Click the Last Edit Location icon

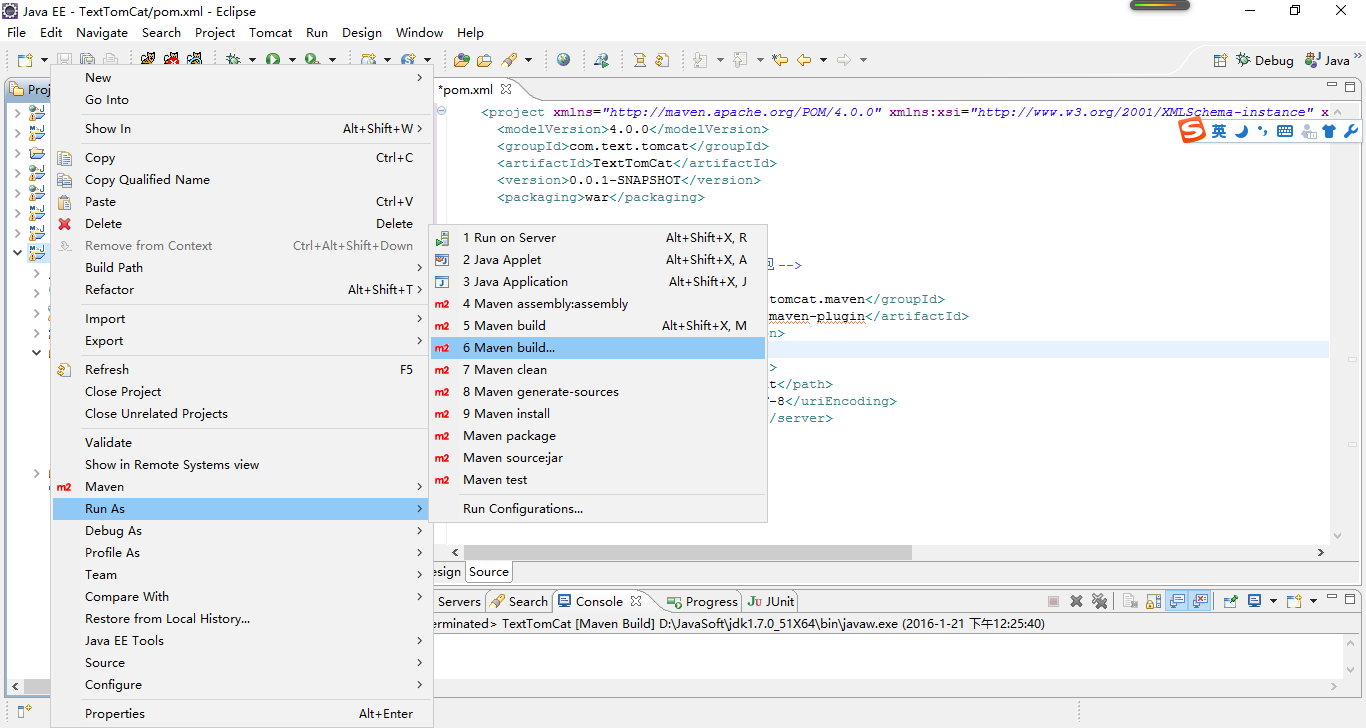tap(780, 60)
